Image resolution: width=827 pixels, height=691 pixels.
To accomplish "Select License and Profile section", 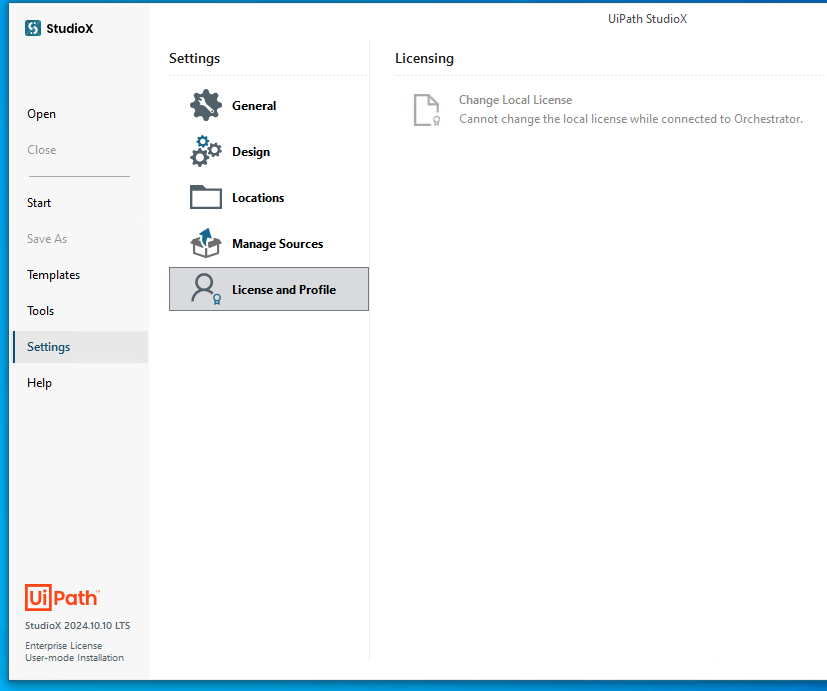I will point(268,289).
